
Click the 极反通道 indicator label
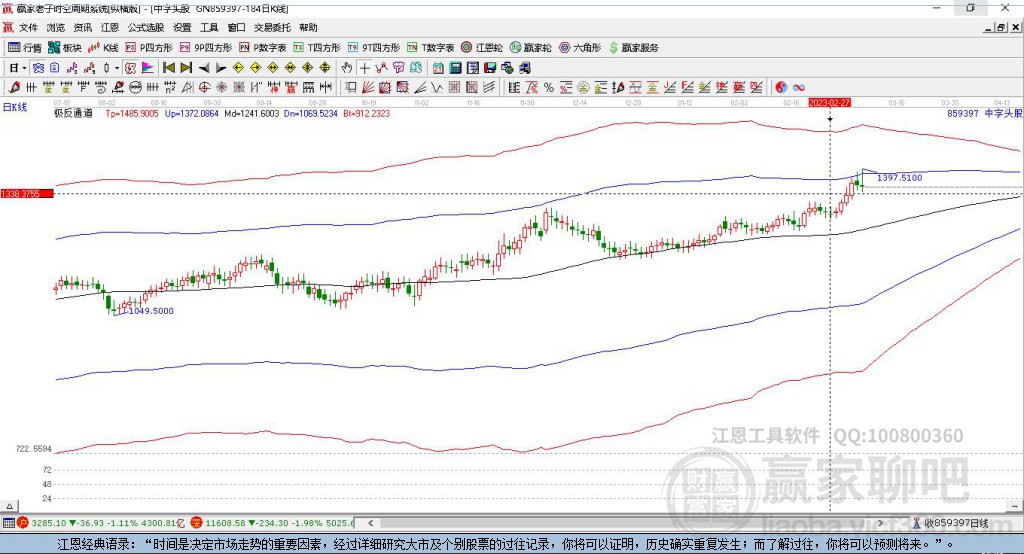click(x=73, y=113)
